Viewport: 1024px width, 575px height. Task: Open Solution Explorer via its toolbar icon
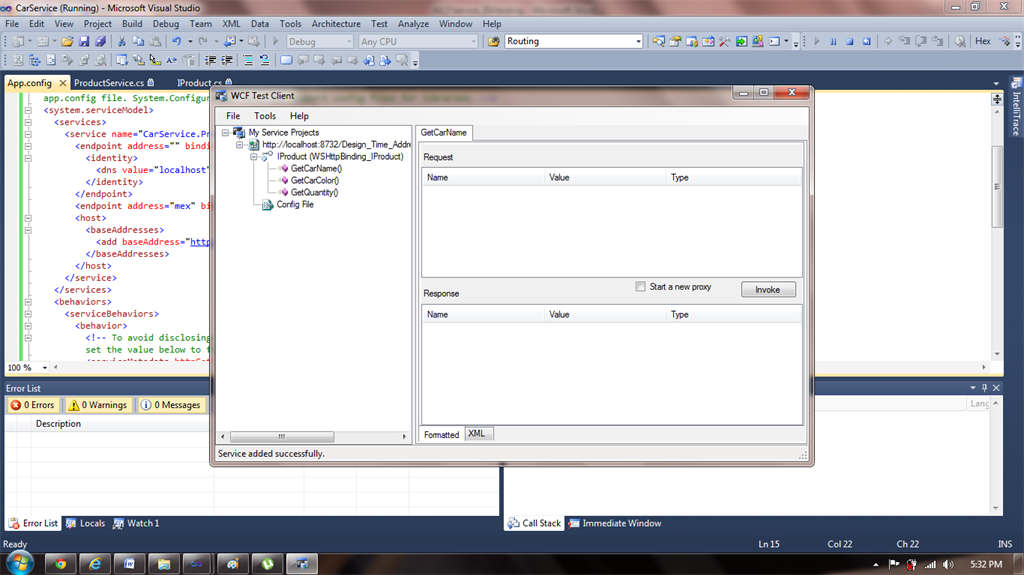coord(658,41)
